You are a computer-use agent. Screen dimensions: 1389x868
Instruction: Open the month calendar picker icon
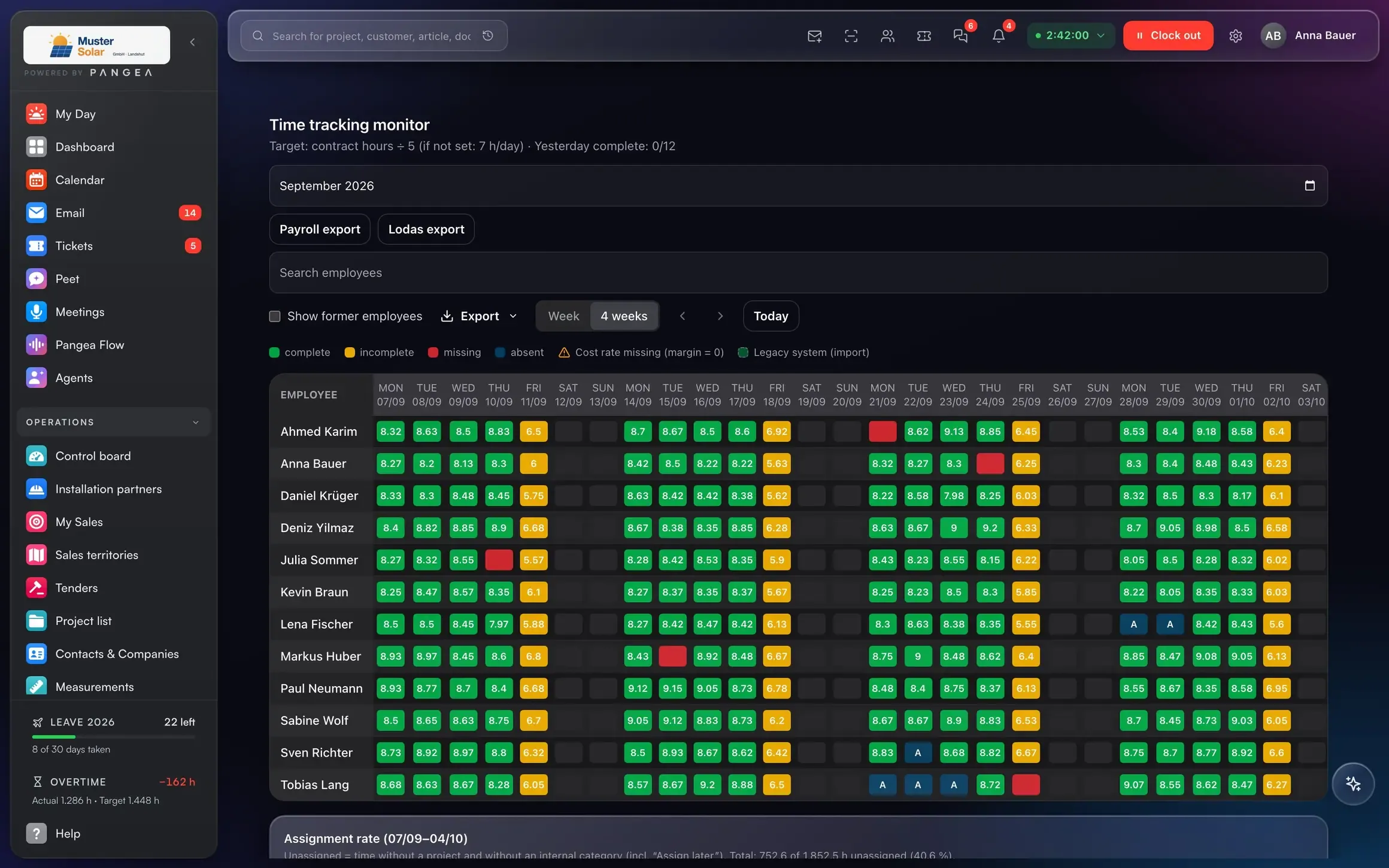click(x=1309, y=186)
